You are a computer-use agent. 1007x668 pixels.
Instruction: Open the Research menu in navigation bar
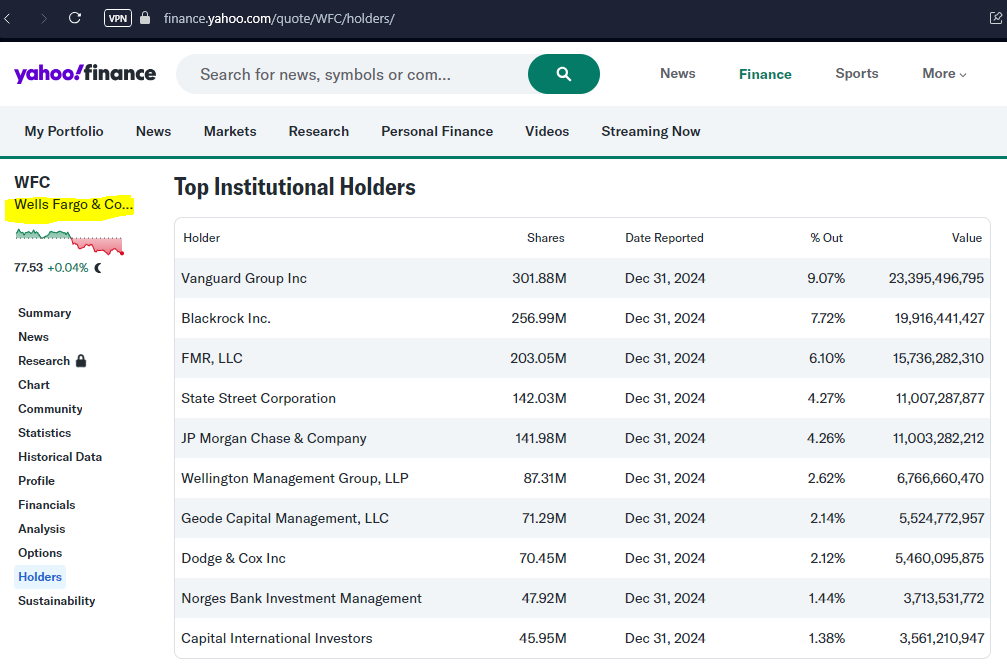pyautogui.click(x=319, y=131)
